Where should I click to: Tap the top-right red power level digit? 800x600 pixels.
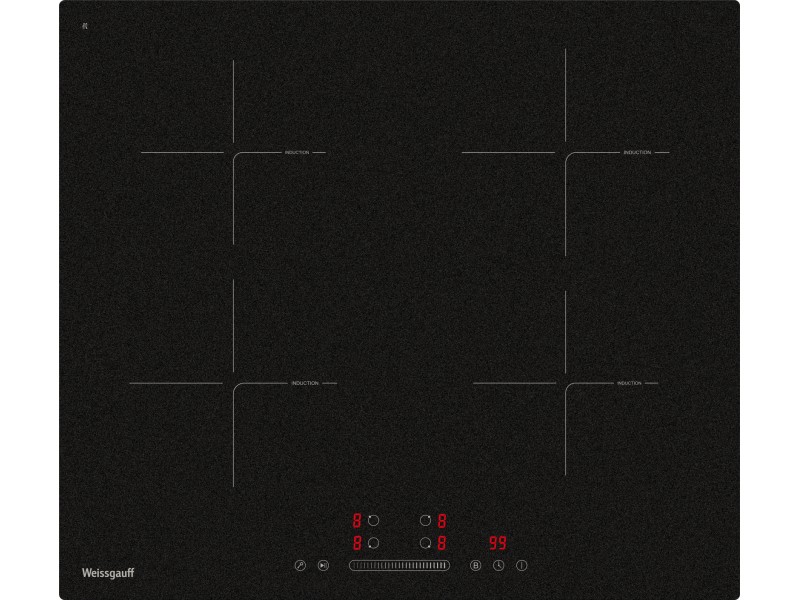click(x=442, y=521)
